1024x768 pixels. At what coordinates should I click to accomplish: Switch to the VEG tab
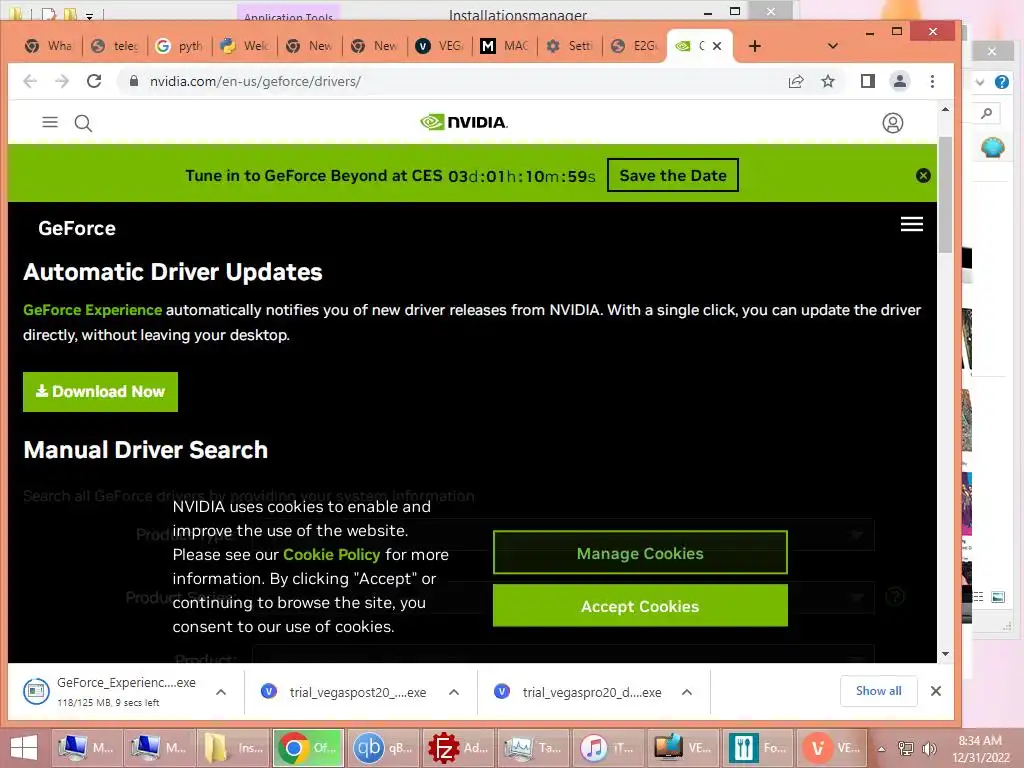click(x=440, y=46)
